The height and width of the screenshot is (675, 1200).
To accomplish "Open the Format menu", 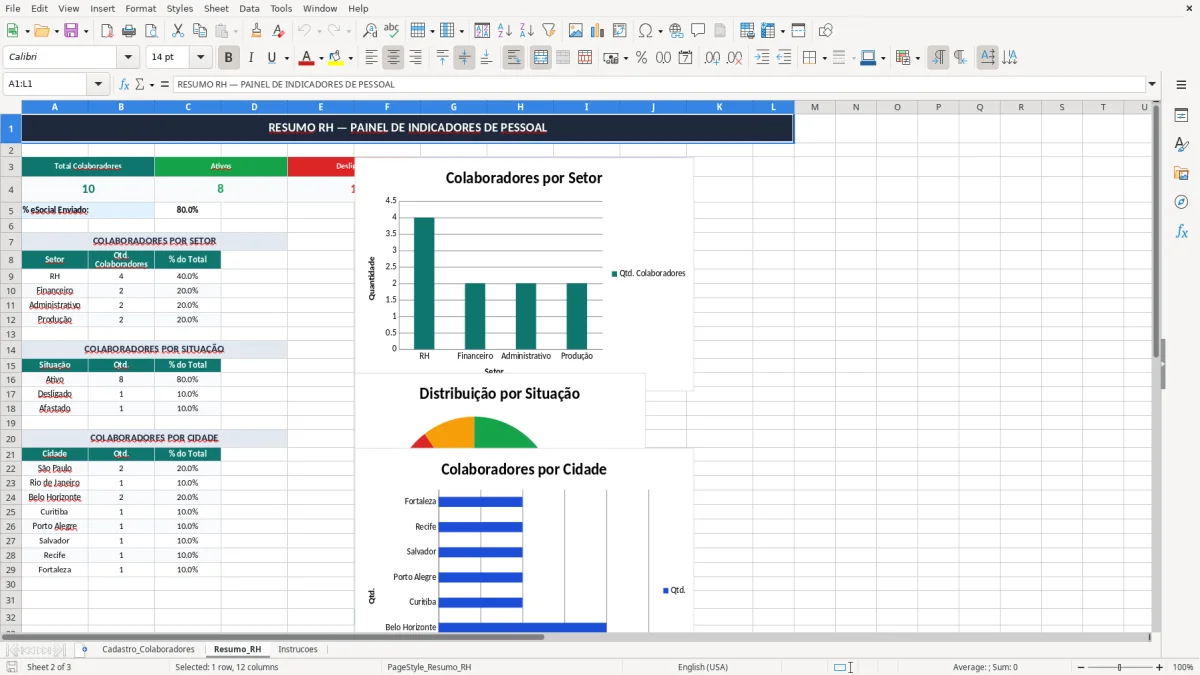I will click(x=141, y=8).
